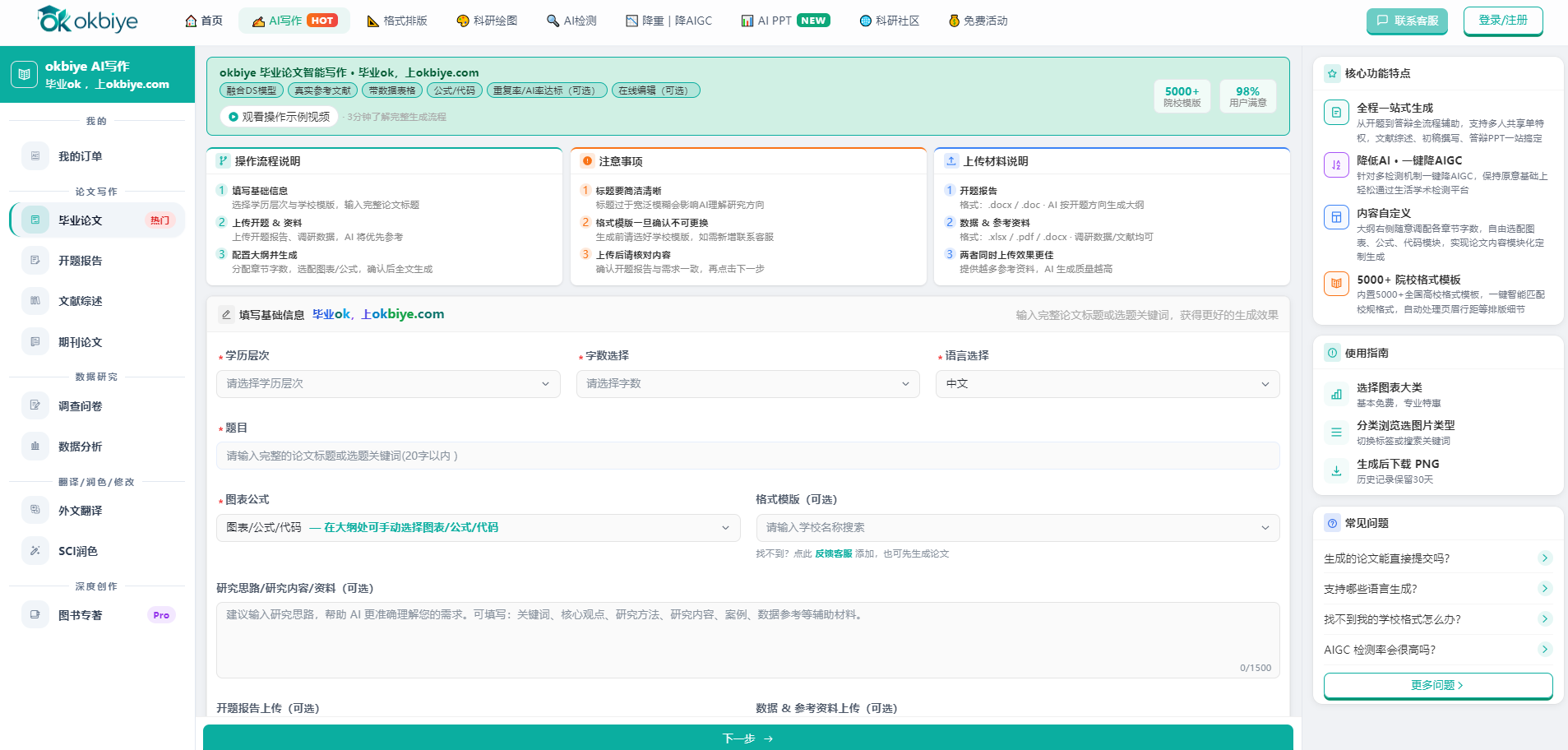
Task: Click the 5000+ 院校格式模板 feature icon
Action: pos(1336,283)
